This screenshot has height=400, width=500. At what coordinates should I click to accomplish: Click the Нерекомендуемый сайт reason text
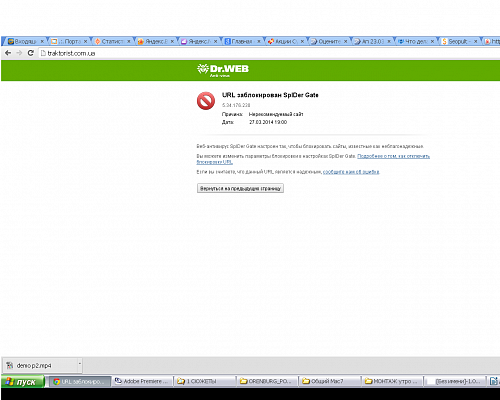[276, 114]
